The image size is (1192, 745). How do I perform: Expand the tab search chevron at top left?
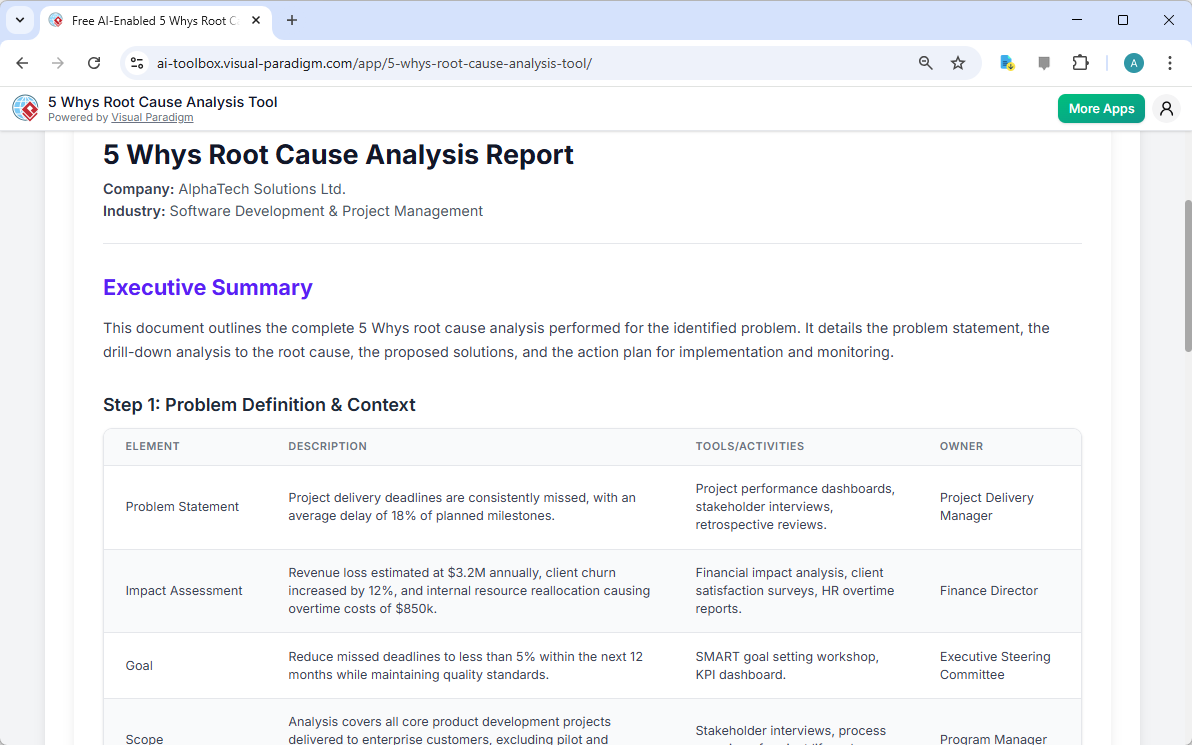tap(20, 20)
